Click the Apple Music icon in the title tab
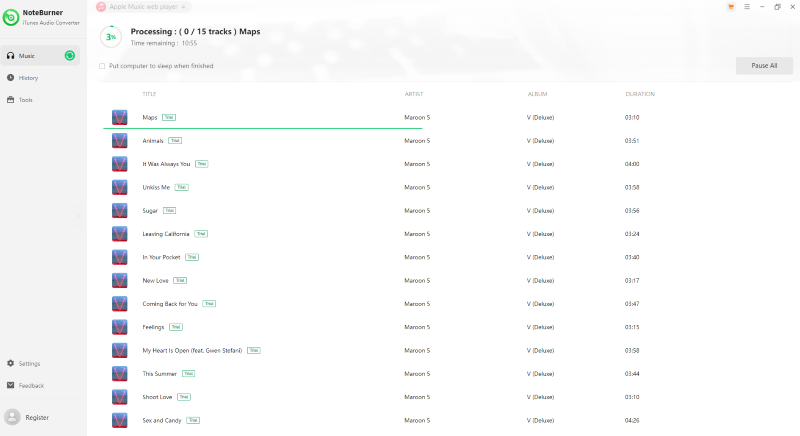The height and width of the screenshot is (436, 800). 101,7
